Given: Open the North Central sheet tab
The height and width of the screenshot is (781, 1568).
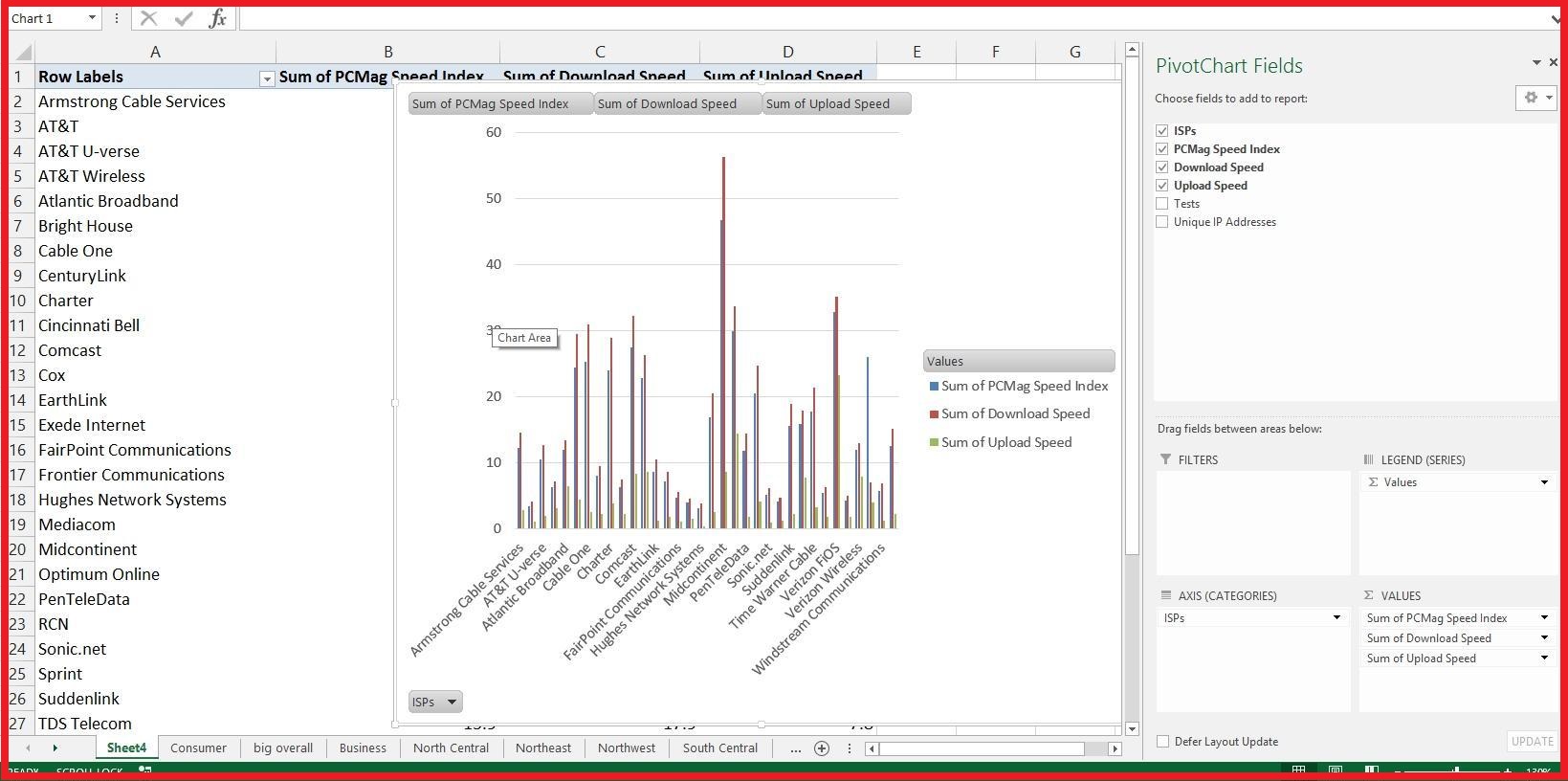Looking at the screenshot, I should pyautogui.click(x=451, y=748).
